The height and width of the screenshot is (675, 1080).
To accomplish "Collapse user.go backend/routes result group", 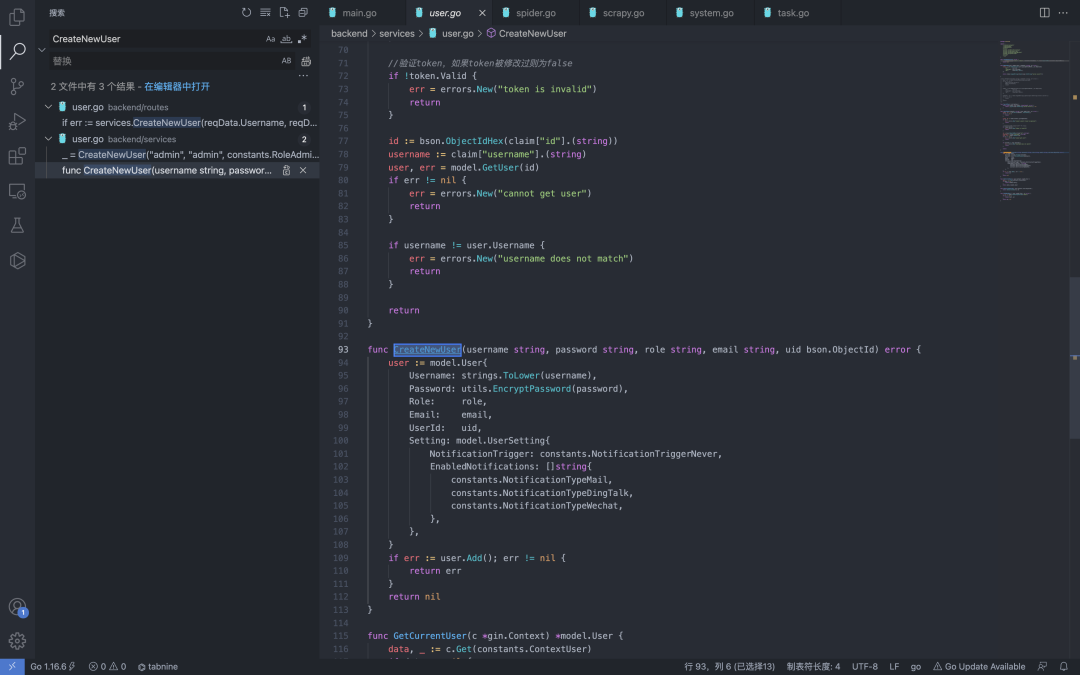I will [48, 107].
